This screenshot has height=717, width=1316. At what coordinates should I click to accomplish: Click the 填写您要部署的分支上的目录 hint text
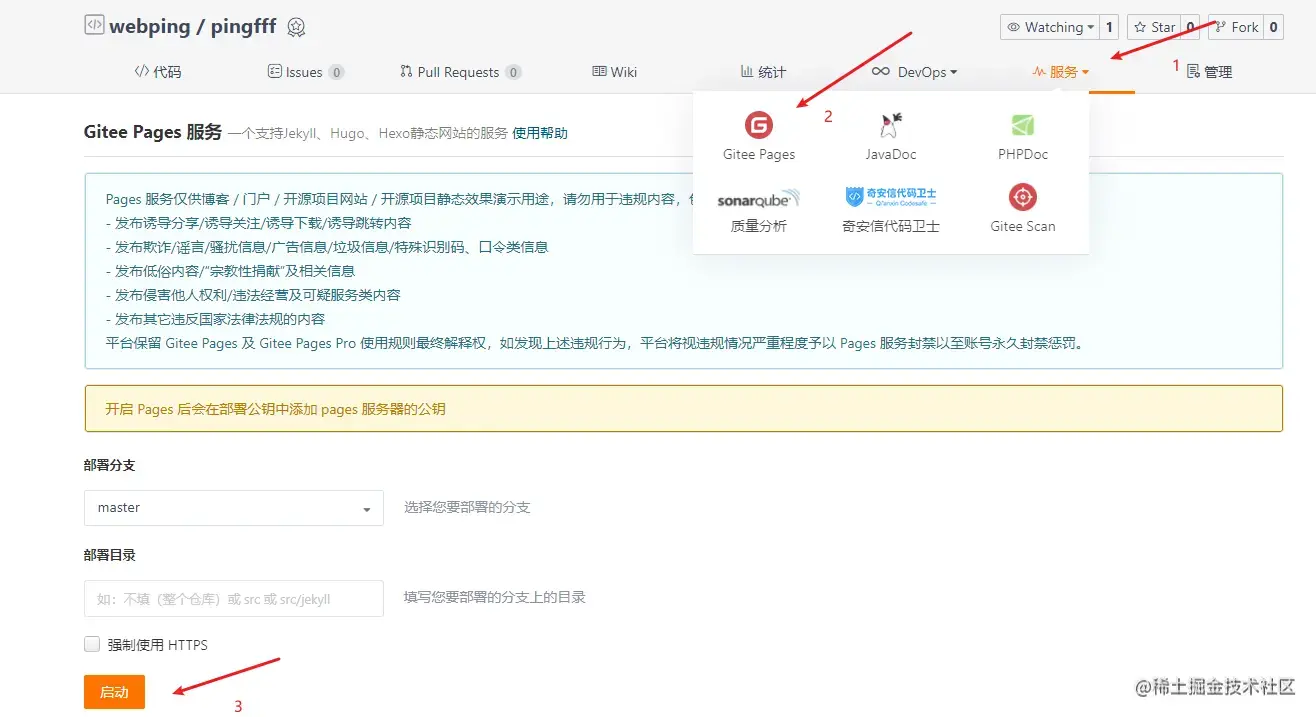[x=495, y=598]
